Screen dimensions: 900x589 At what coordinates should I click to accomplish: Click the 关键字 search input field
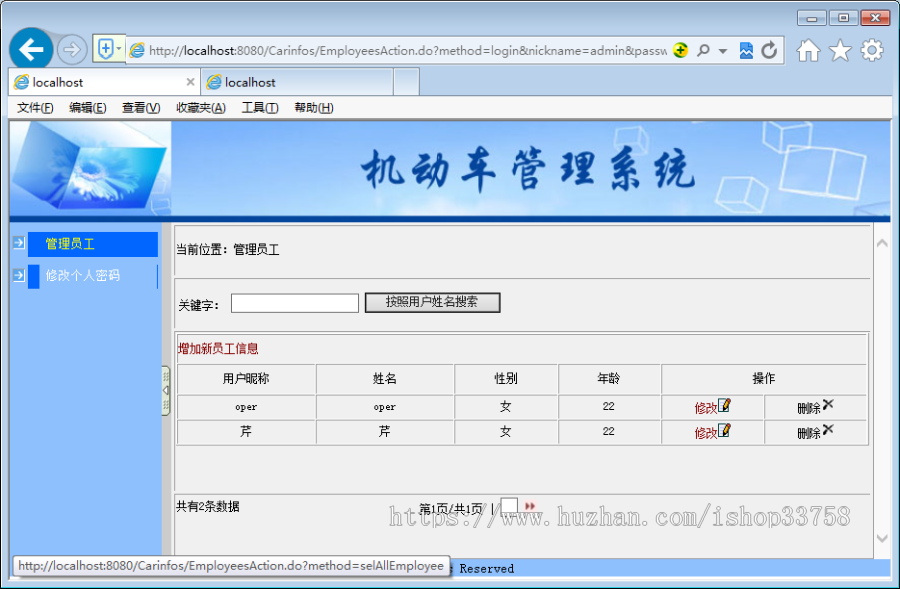point(294,303)
